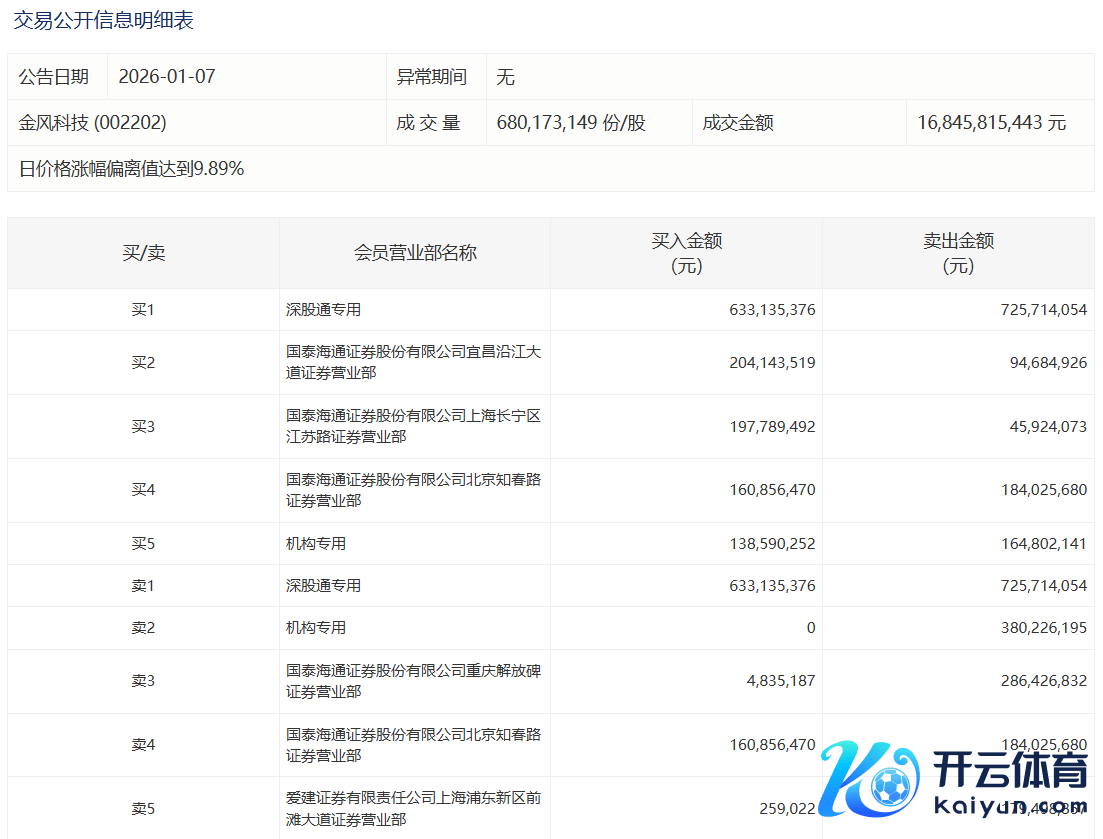The image size is (1103, 839).
Task: Click the 日价格涨幅偏离值达到9.89% notice row
Action: 131,169
